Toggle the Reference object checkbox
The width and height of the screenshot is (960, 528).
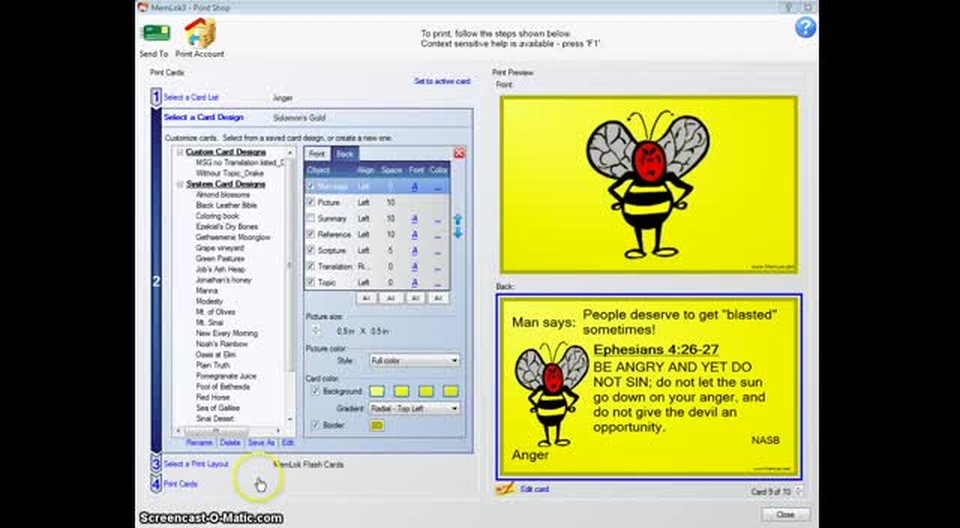311,235
